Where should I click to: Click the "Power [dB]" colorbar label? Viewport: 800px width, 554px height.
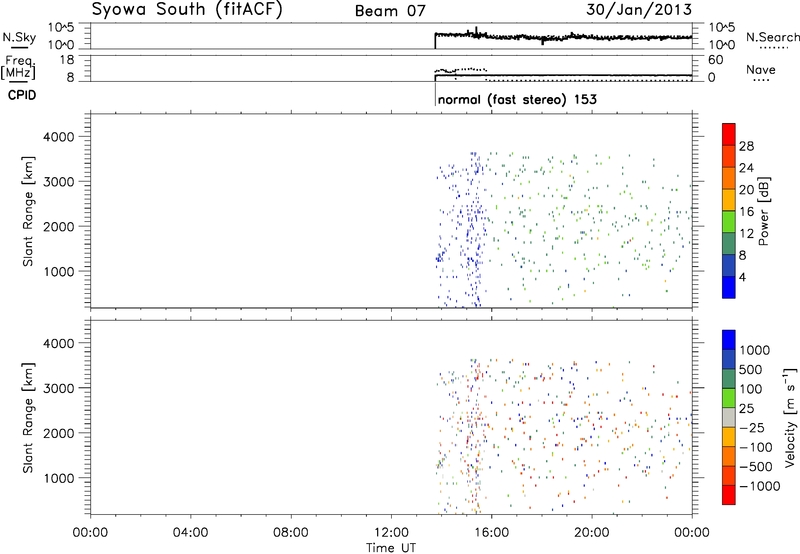click(764, 211)
